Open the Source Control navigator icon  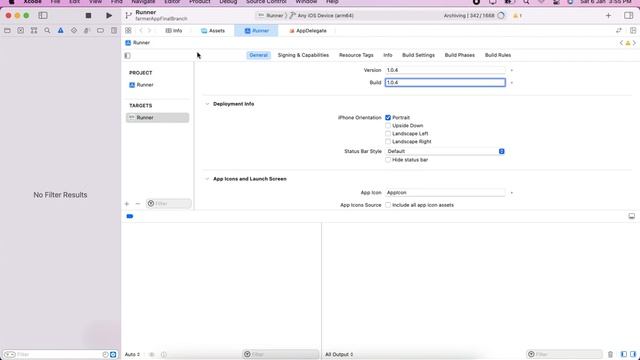coord(20,31)
